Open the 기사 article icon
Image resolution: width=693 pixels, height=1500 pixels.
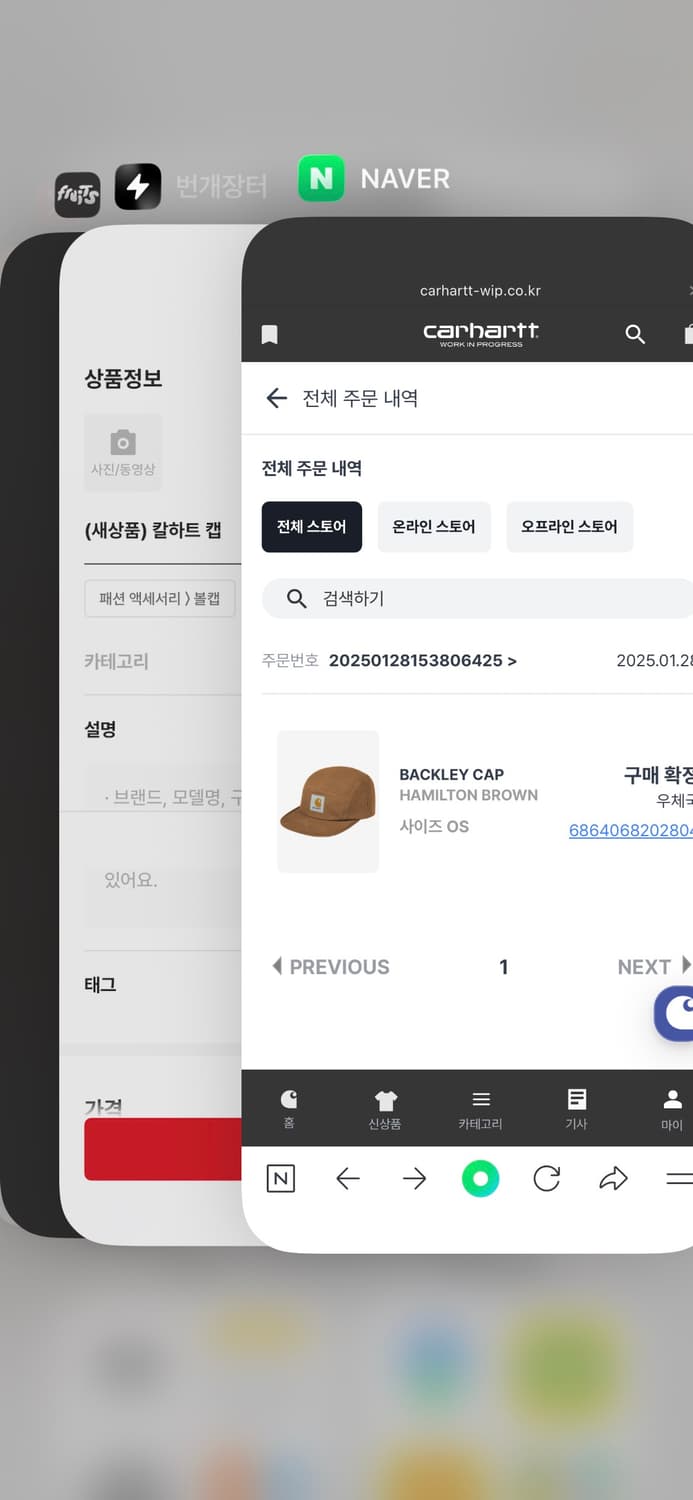click(x=577, y=1109)
